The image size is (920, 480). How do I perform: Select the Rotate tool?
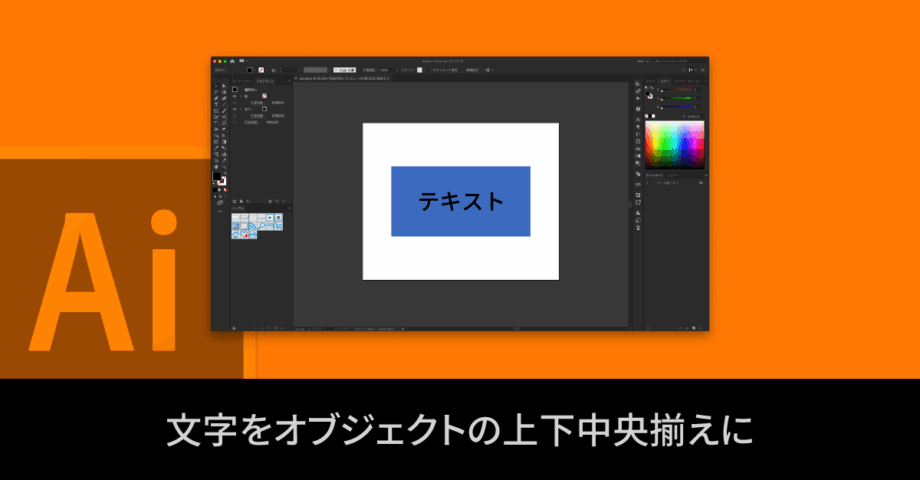[x=216, y=123]
